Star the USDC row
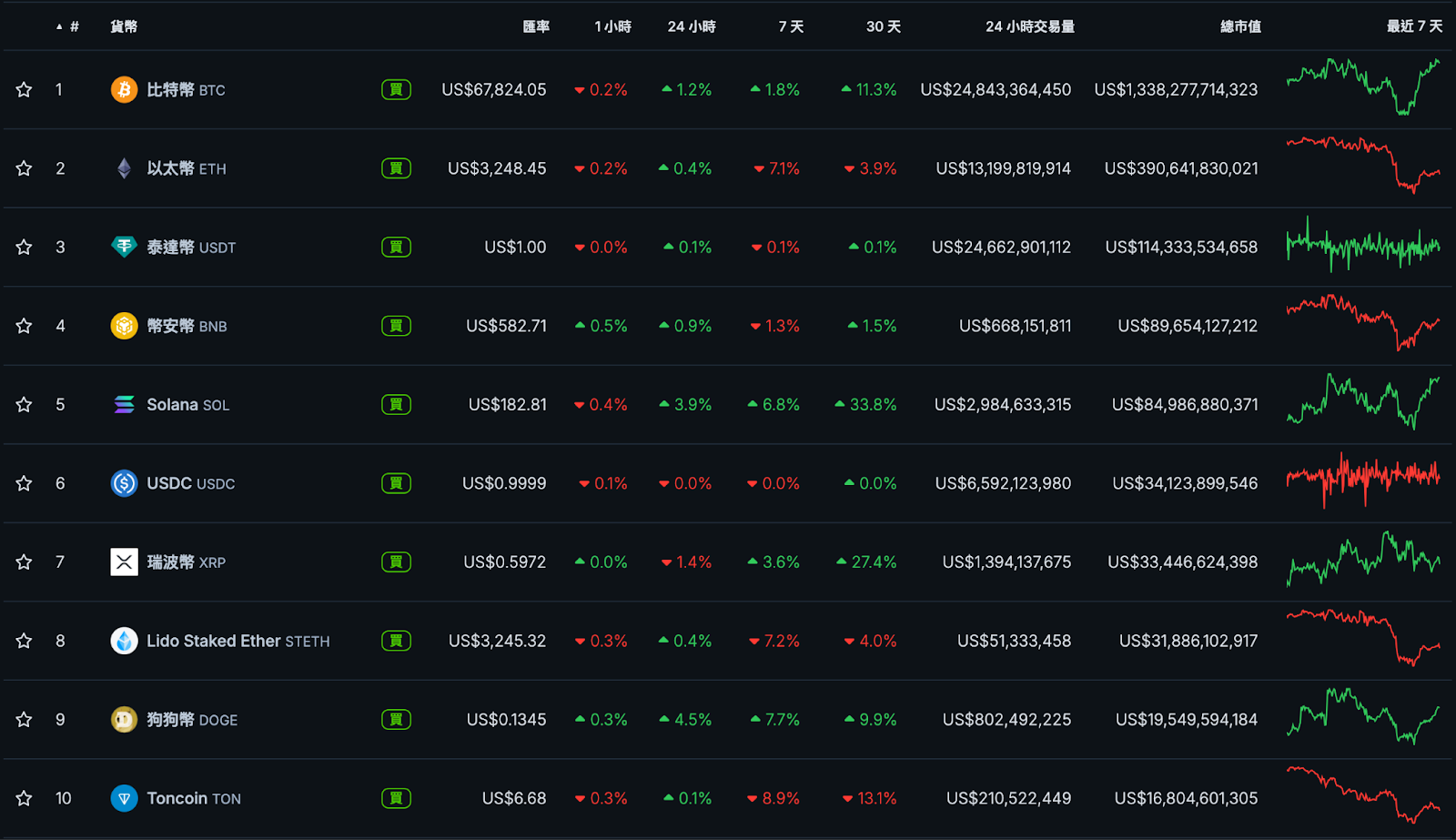The width and height of the screenshot is (1456, 840). [24, 483]
